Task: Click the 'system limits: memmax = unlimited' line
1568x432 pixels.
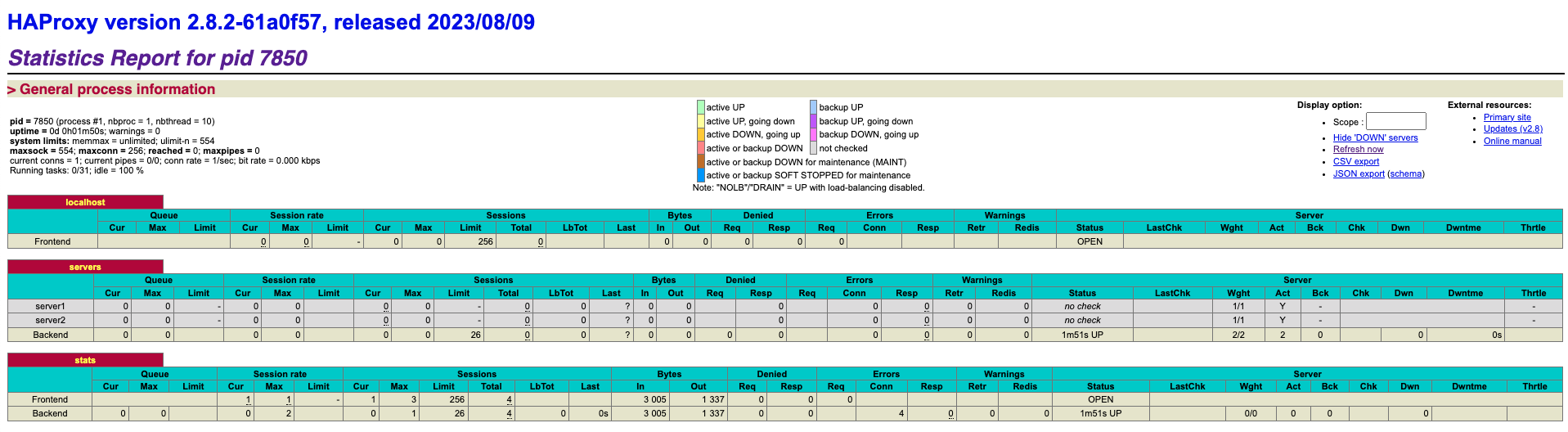Action: coord(112,141)
